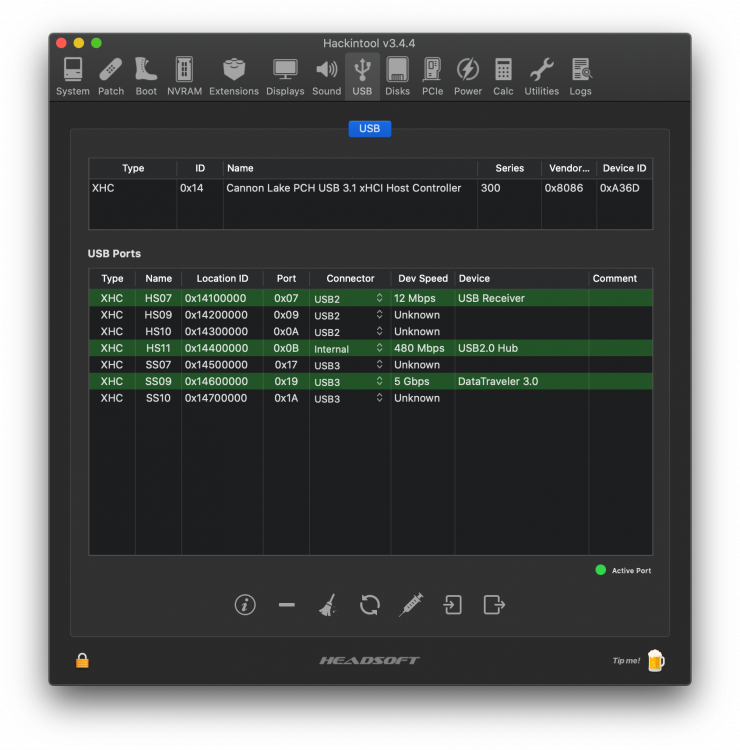Click the Device ID column header

pyautogui.click(x=624, y=168)
